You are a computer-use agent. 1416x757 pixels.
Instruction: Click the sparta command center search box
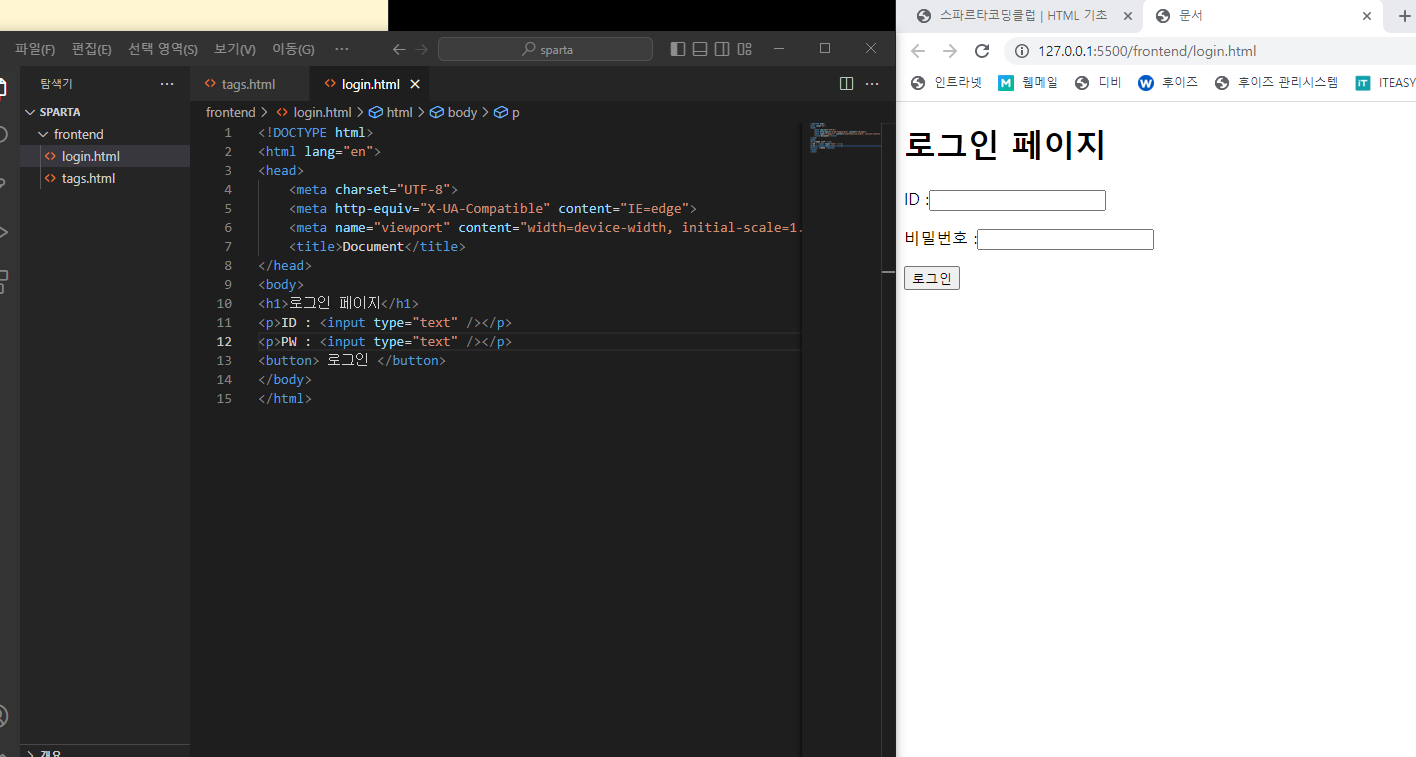[x=545, y=49]
